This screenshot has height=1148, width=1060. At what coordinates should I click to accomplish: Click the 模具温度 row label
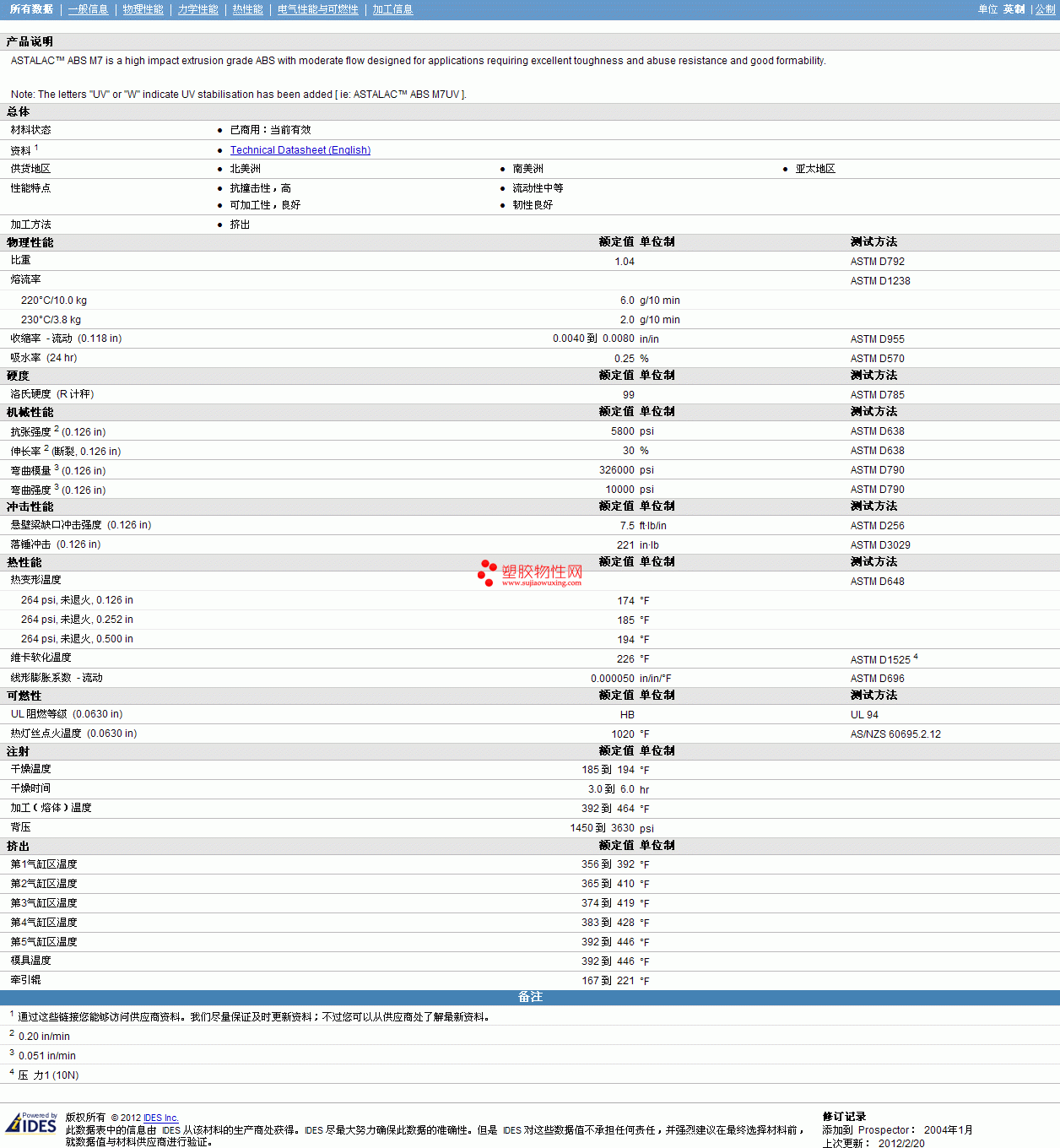point(31,961)
